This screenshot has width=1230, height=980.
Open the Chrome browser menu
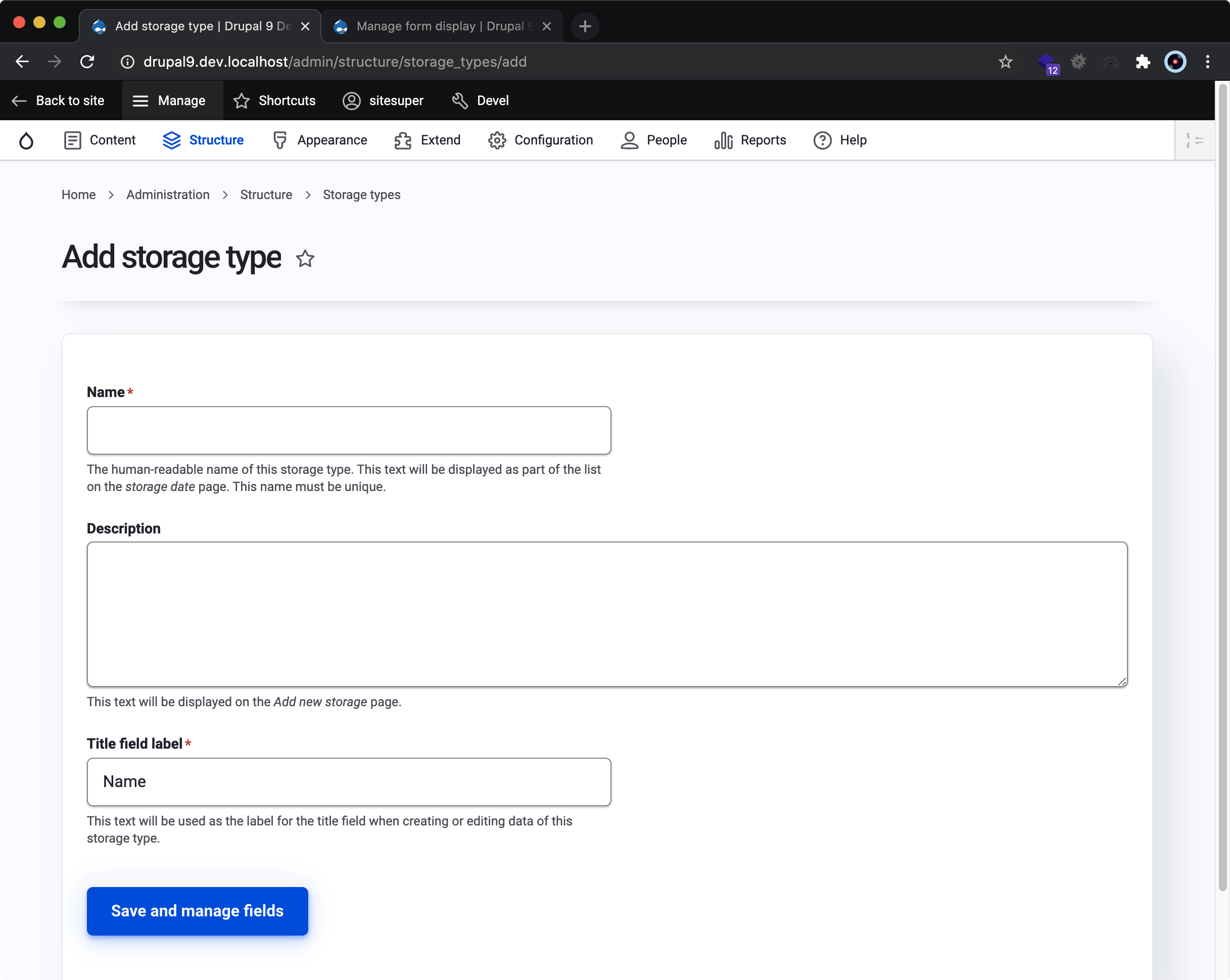click(x=1208, y=62)
